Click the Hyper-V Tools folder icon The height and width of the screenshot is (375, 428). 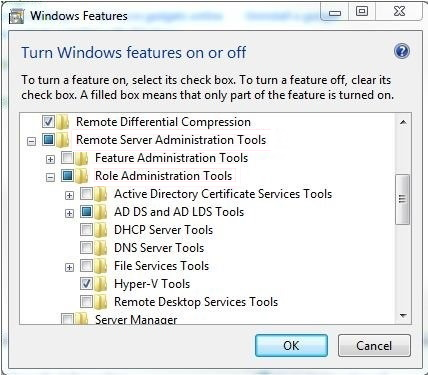101,284
